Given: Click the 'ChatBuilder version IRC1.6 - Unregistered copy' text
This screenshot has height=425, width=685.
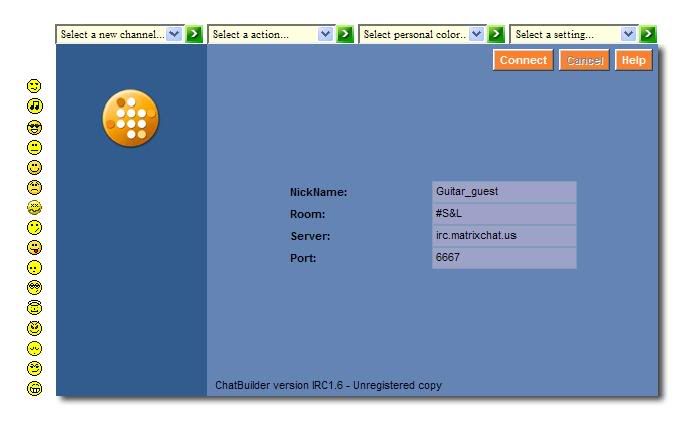Looking at the screenshot, I should point(329,385).
